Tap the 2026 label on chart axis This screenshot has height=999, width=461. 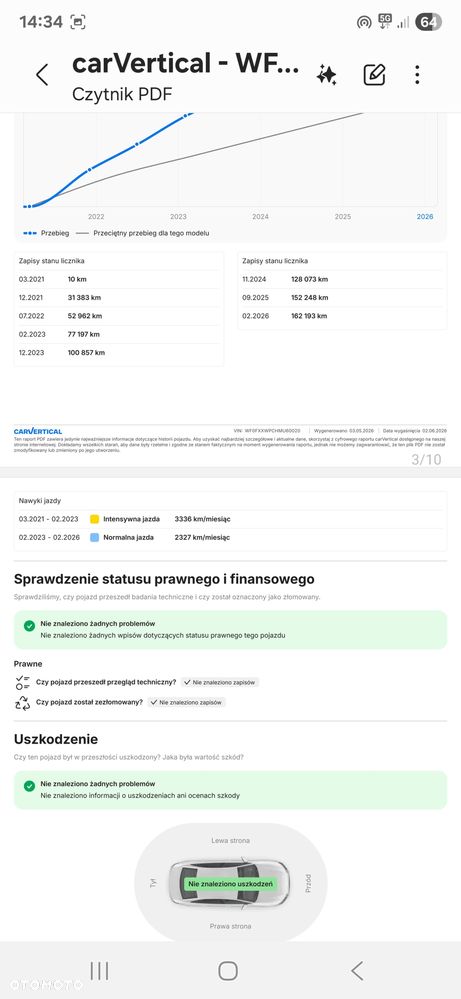click(425, 217)
